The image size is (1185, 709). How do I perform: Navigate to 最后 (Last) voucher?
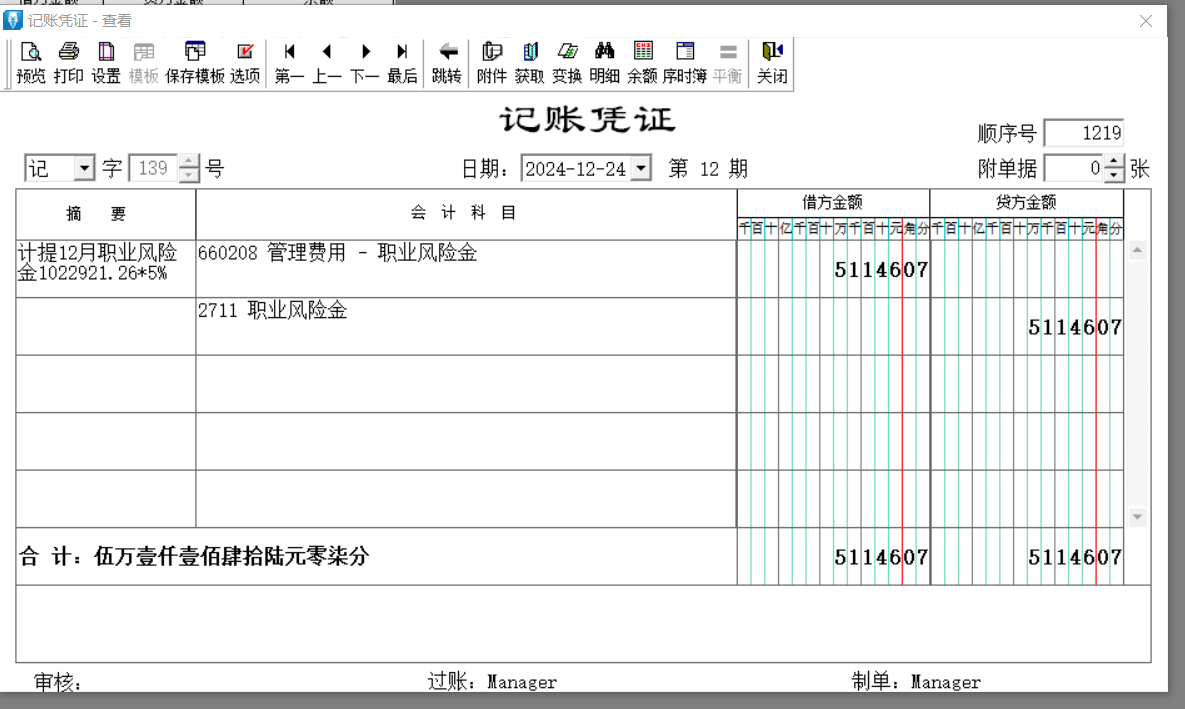pyautogui.click(x=402, y=62)
